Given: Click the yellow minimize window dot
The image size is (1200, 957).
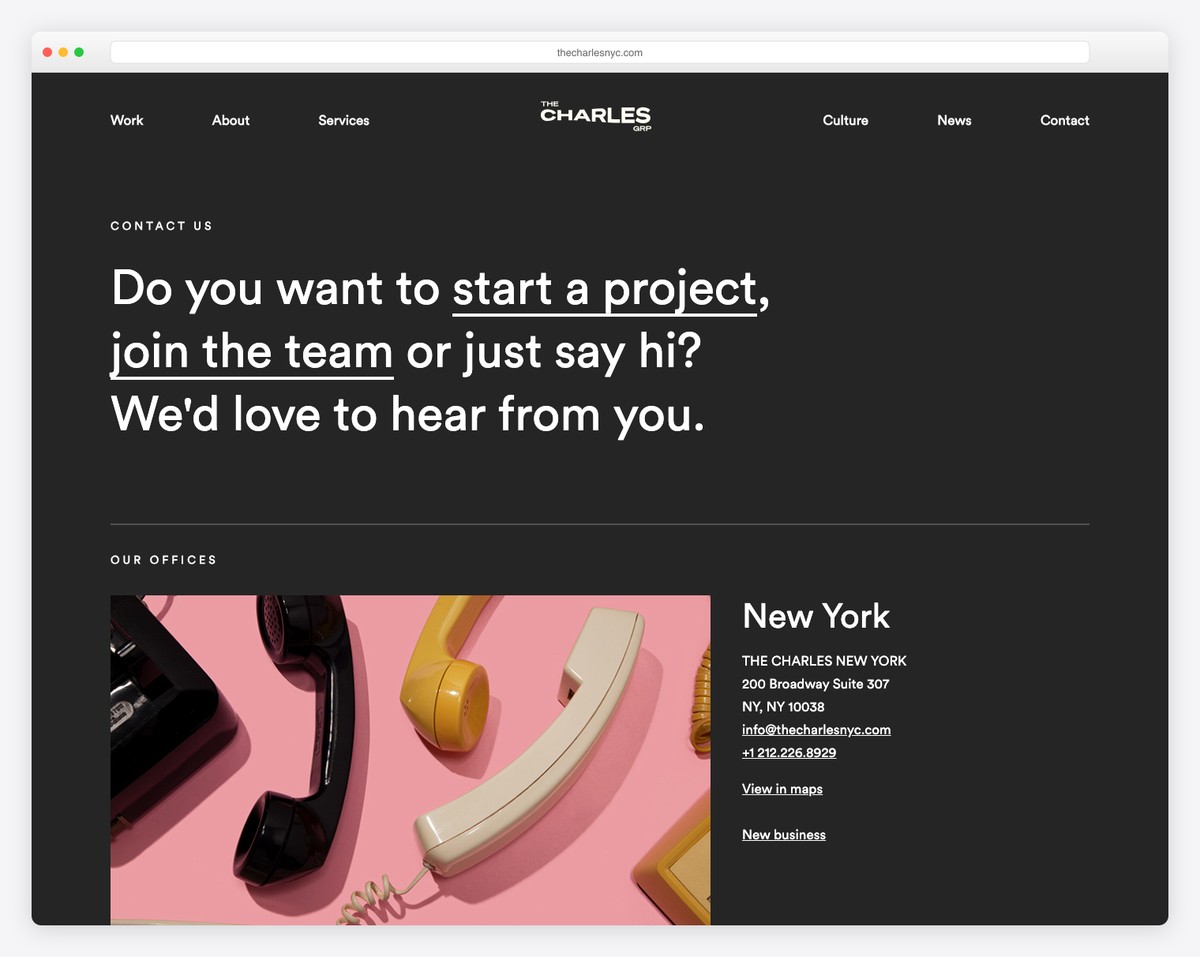Looking at the screenshot, I should (x=63, y=52).
